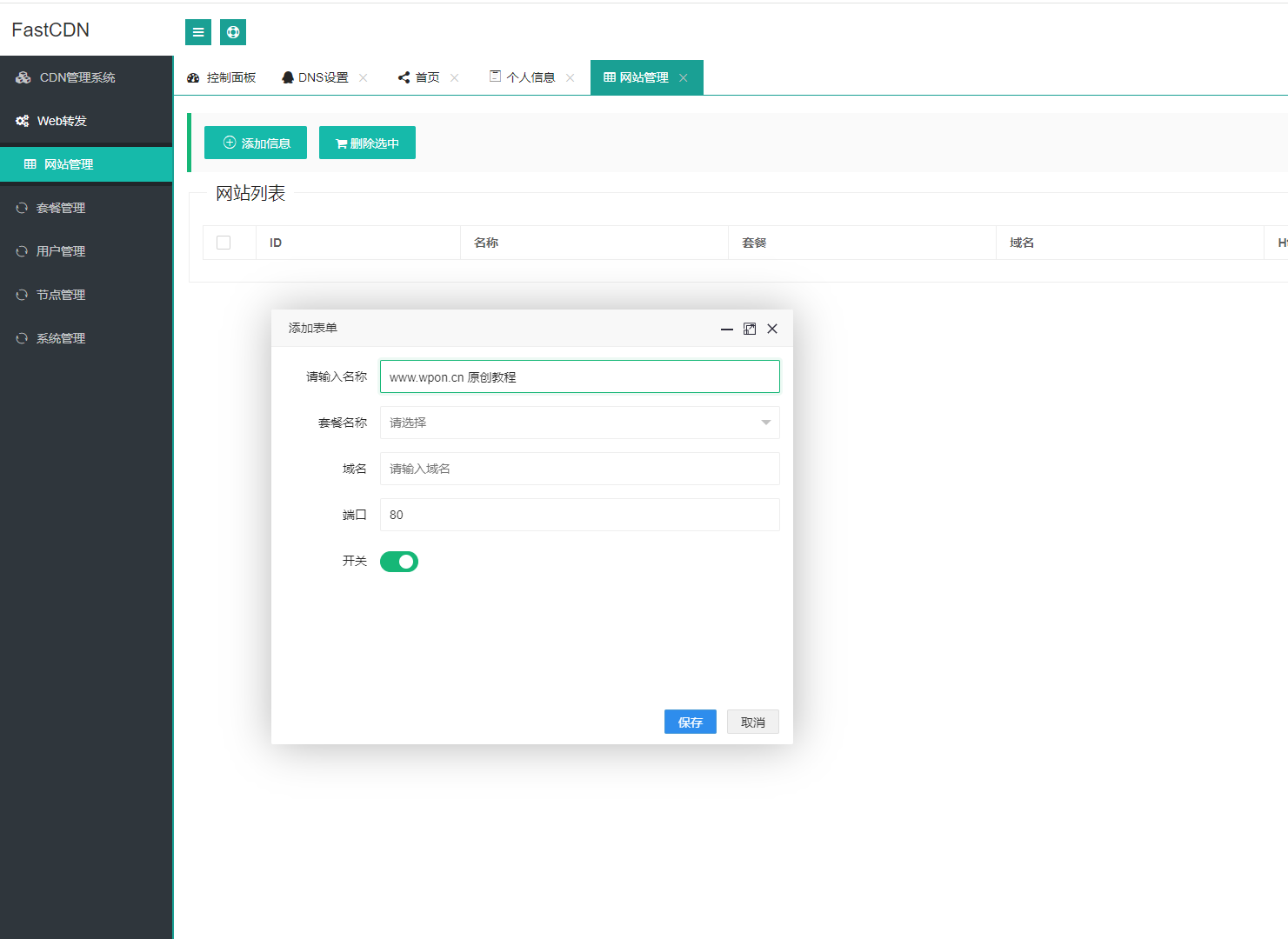The image size is (1288, 939).
Task: Close the DNS设置 tab
Action: [364, 78]
